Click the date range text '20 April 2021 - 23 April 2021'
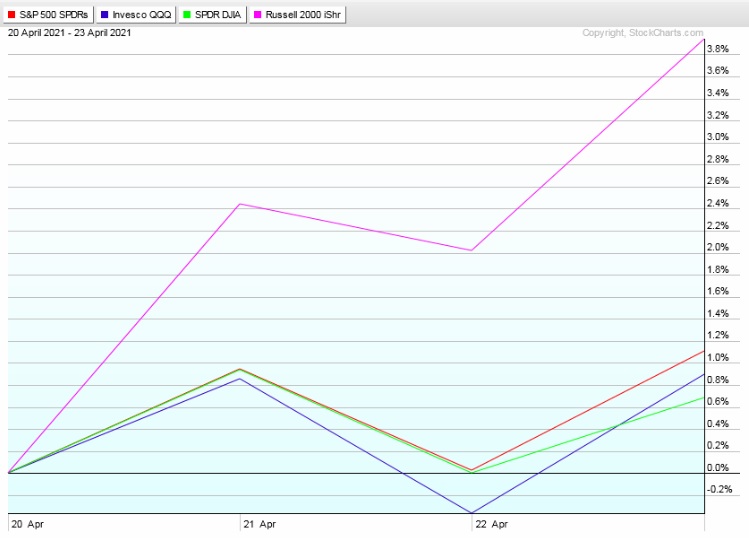 click(69, 33)
